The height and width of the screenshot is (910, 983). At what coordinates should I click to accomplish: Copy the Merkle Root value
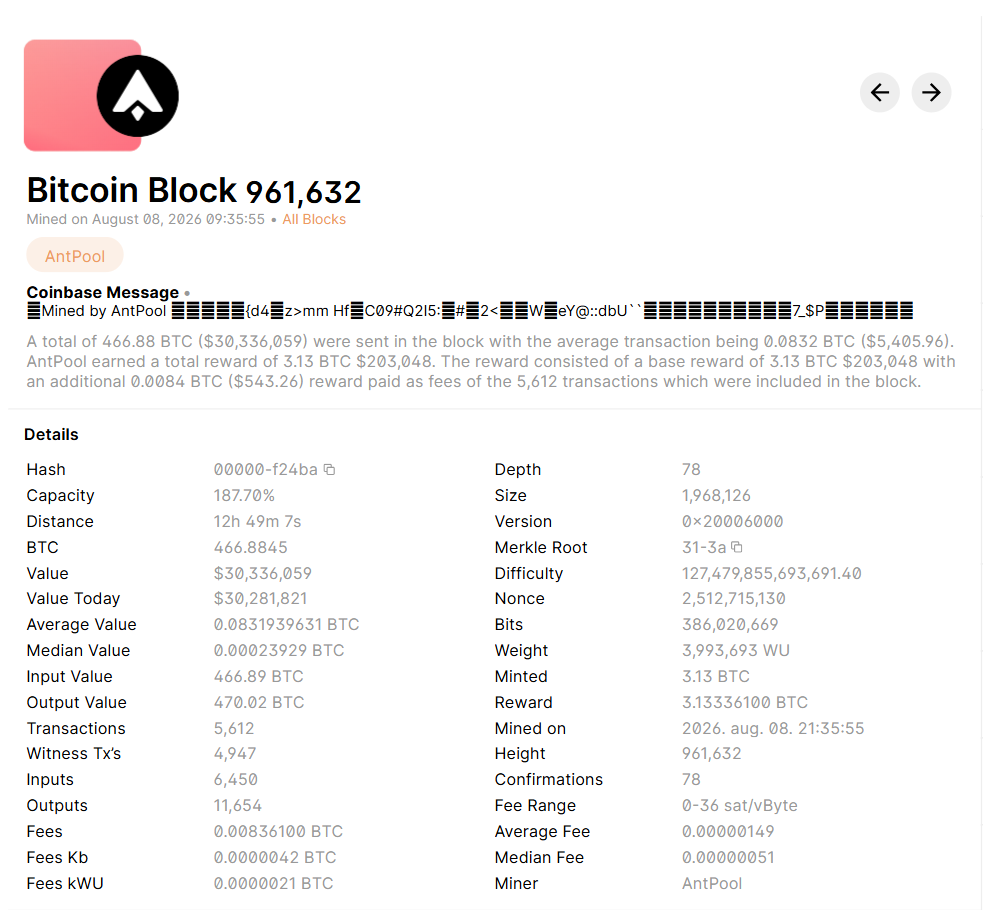(737, 547)
